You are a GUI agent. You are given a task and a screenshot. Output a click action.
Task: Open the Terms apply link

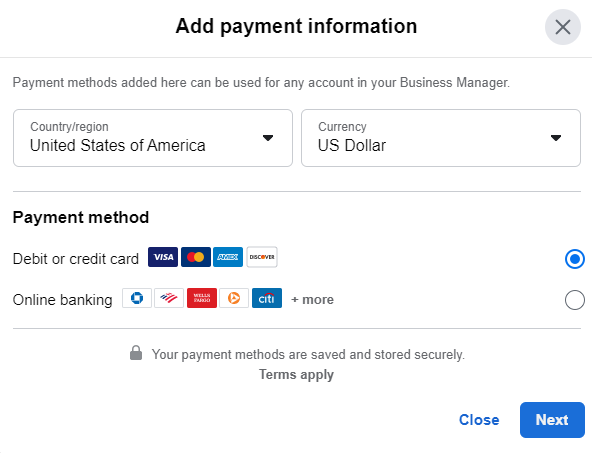(296, 374)
